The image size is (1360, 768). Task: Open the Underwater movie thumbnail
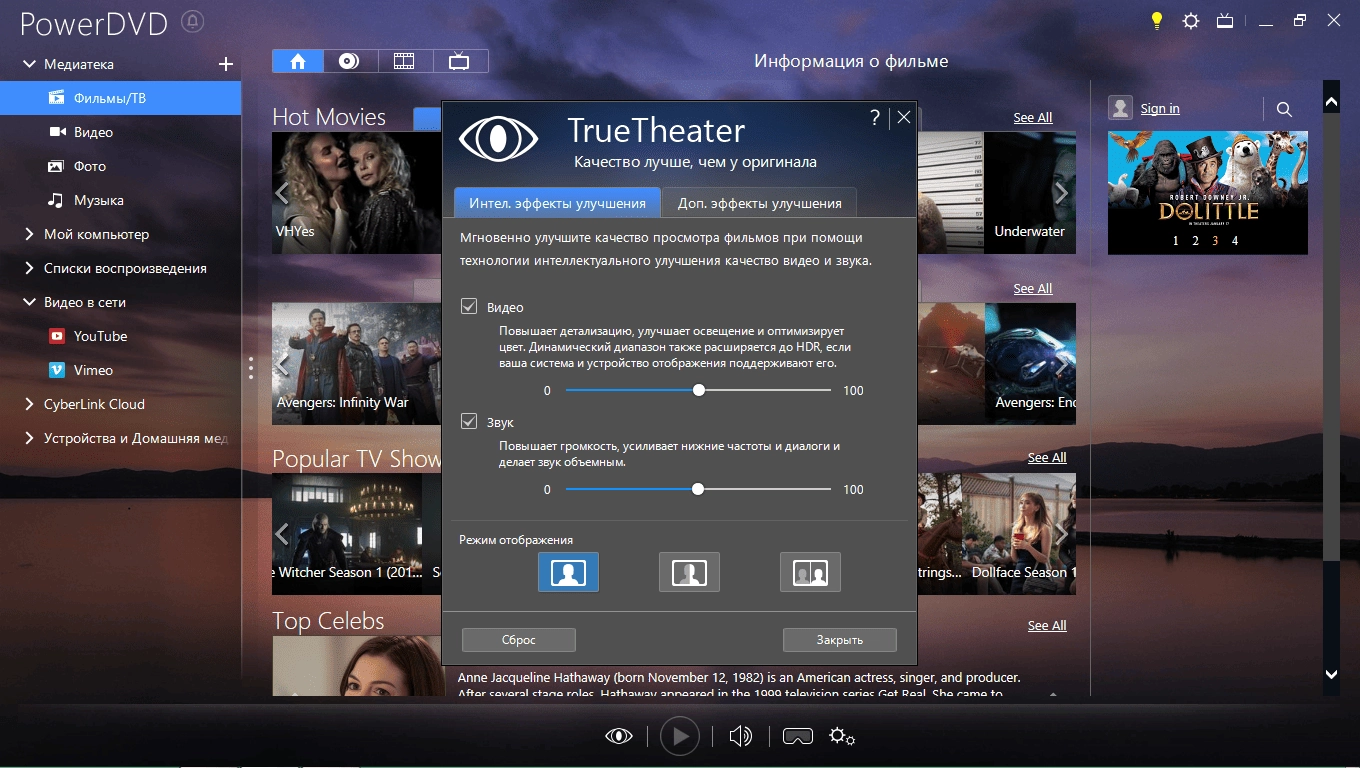coord(1031,193)
